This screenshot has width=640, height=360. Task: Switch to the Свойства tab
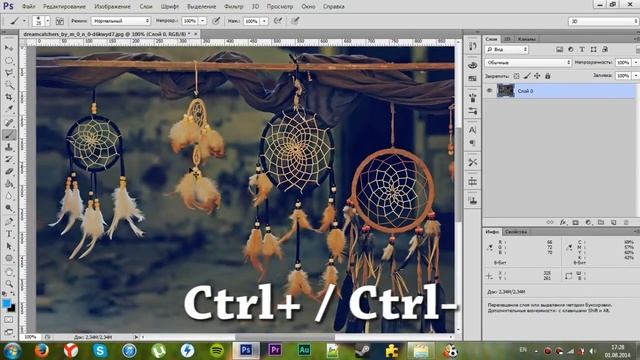point(516,232)
